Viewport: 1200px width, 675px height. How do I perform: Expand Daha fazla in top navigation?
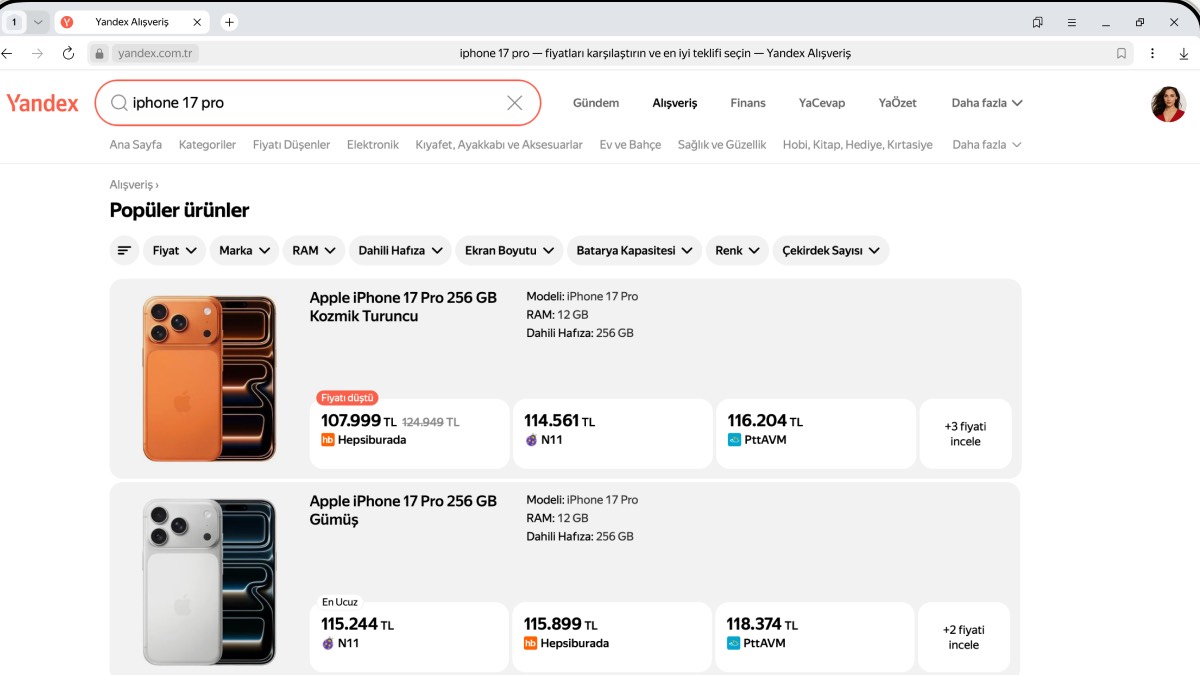986,103
